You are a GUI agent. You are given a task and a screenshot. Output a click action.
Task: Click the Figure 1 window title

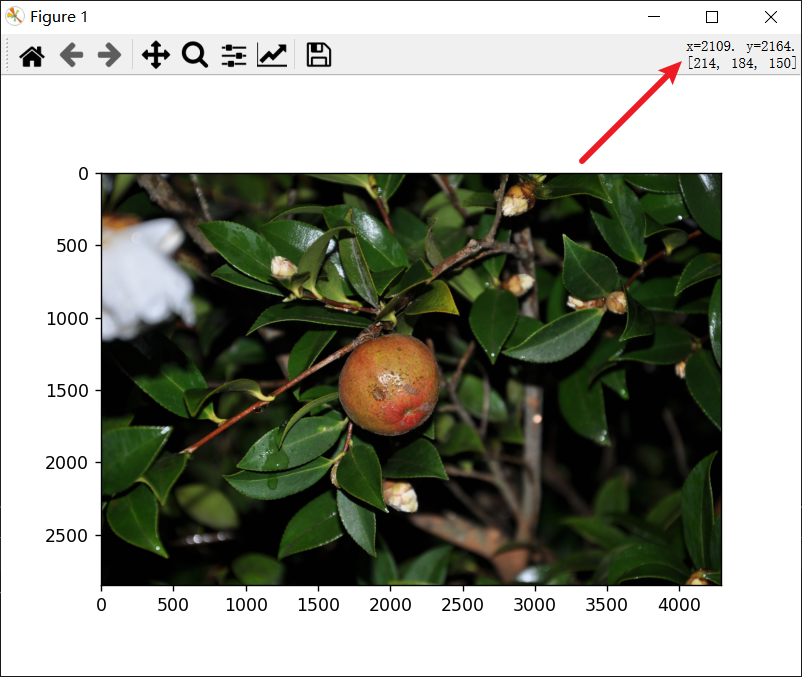click(x=59, y=17)
